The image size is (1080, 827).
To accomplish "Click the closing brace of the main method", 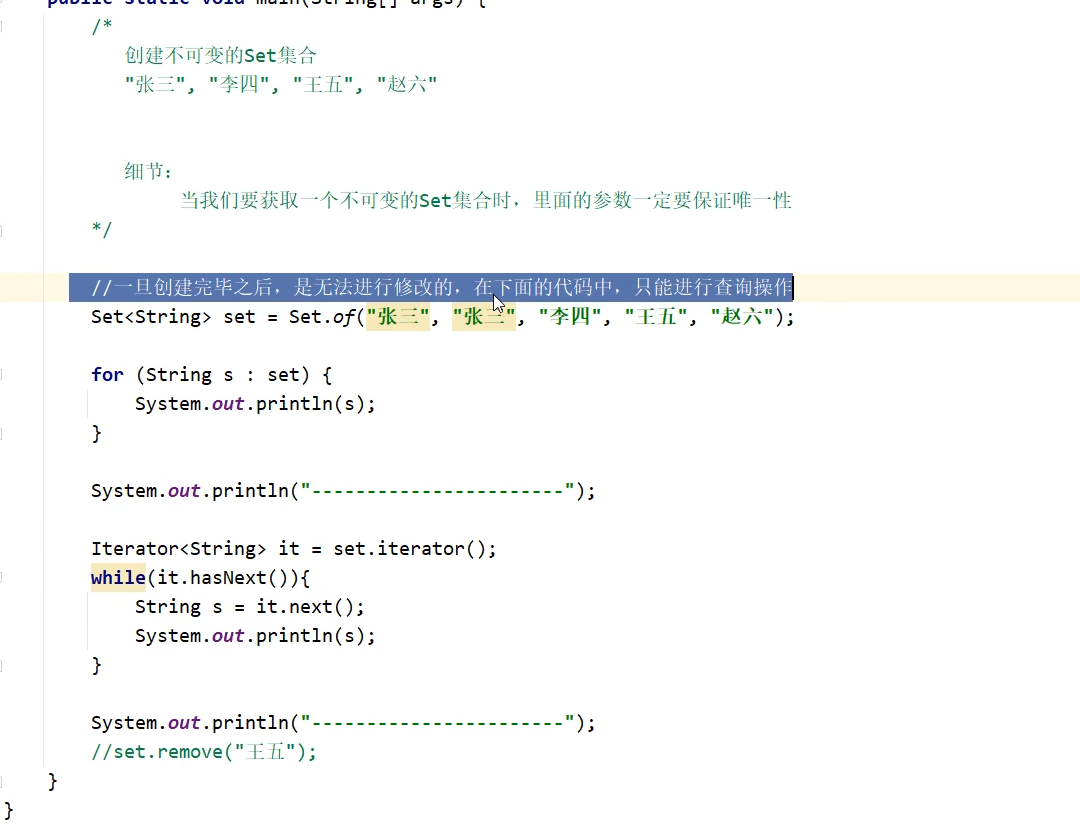I will coord(52,781).
